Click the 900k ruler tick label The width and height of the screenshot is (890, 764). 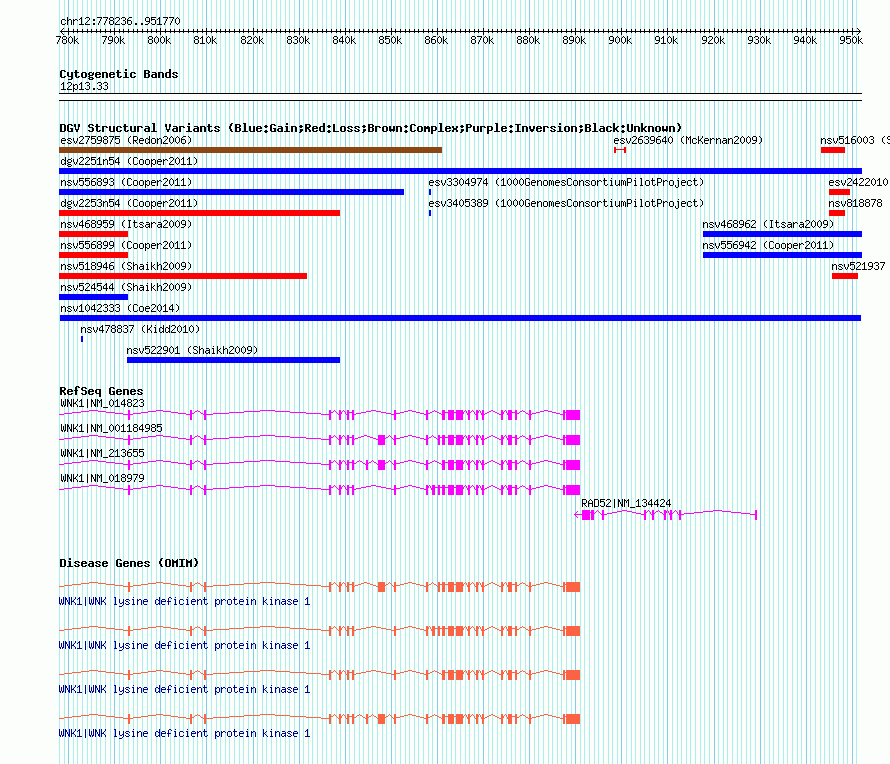(620, 41)
